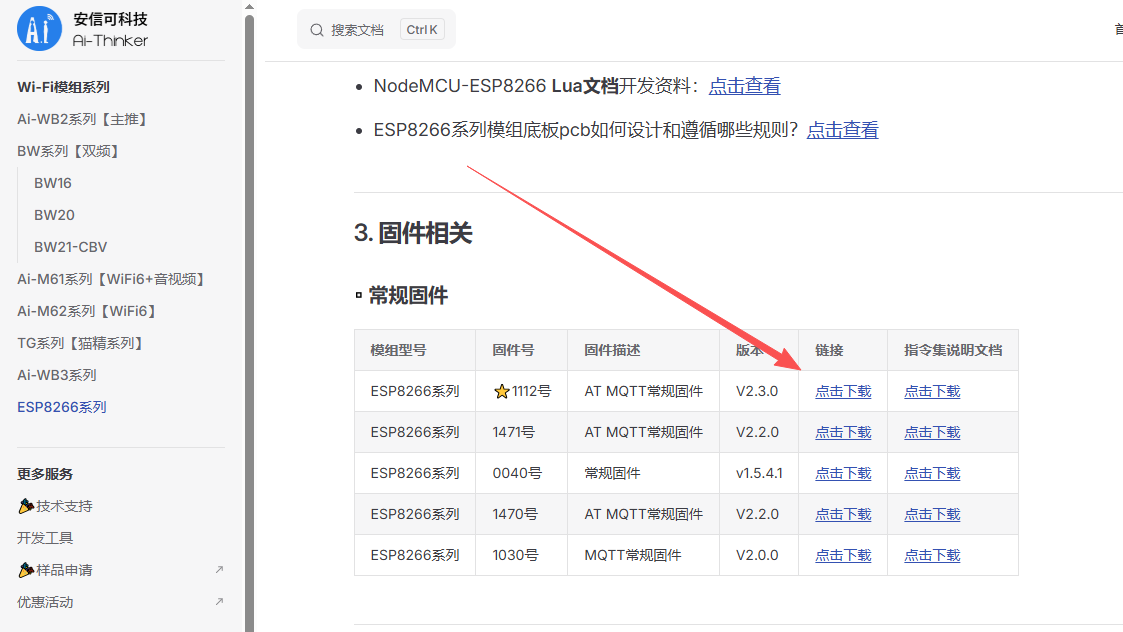Open 优惠活动 in the sidebar
1123x632 pixels.
(x=45, y=602)
